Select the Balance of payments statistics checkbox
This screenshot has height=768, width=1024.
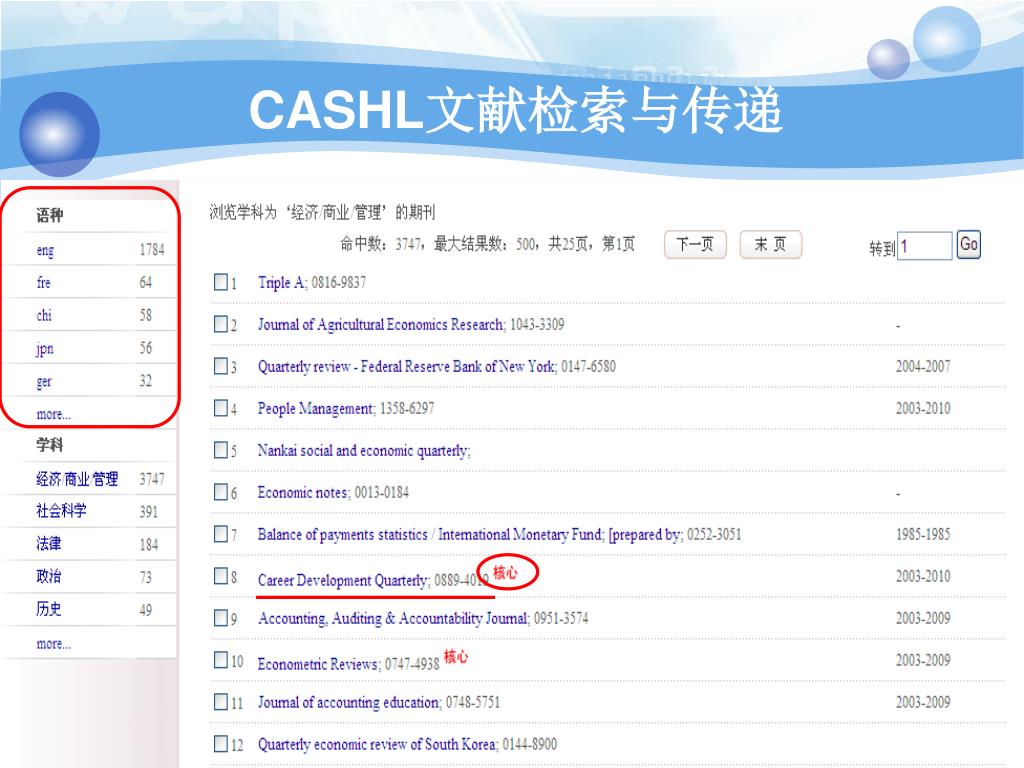click(221, 534)
